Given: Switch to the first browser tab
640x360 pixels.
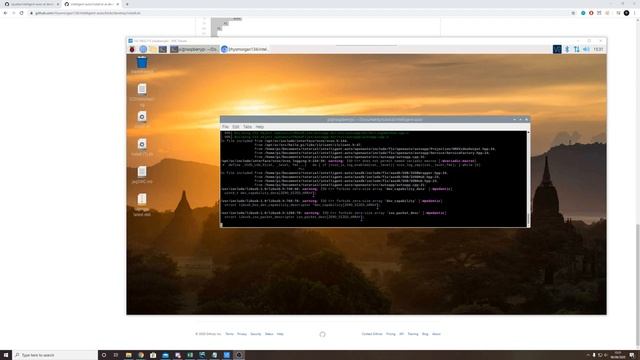Looking at the screenshot, I should coord(32,4).
